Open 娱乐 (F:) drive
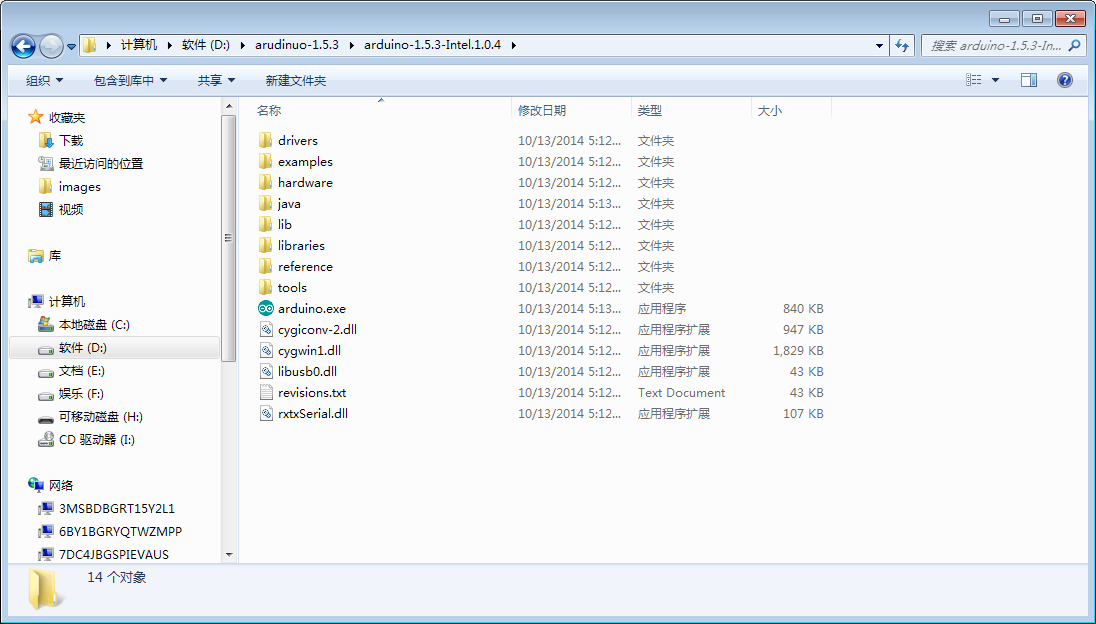 (x=81, y=393)
